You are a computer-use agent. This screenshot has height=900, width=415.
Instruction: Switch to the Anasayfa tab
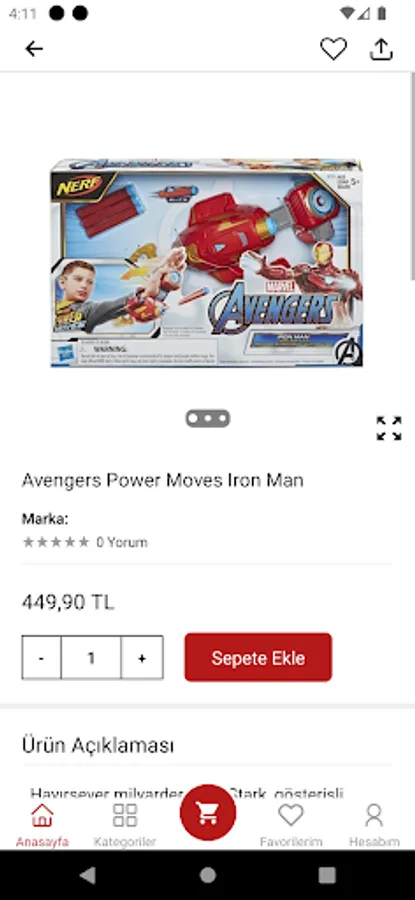[42, 825]
